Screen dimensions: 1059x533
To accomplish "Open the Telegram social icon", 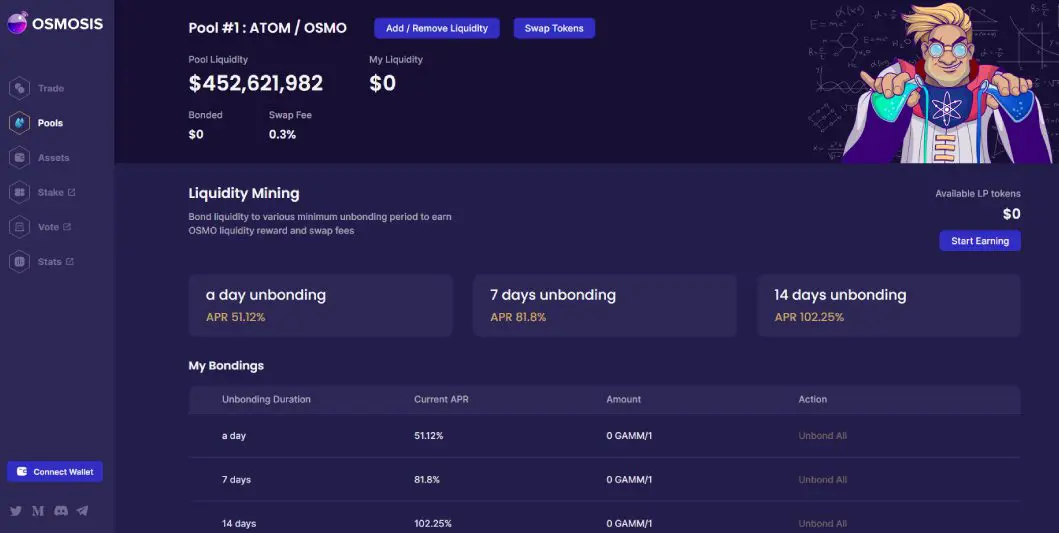I will 82,511.
